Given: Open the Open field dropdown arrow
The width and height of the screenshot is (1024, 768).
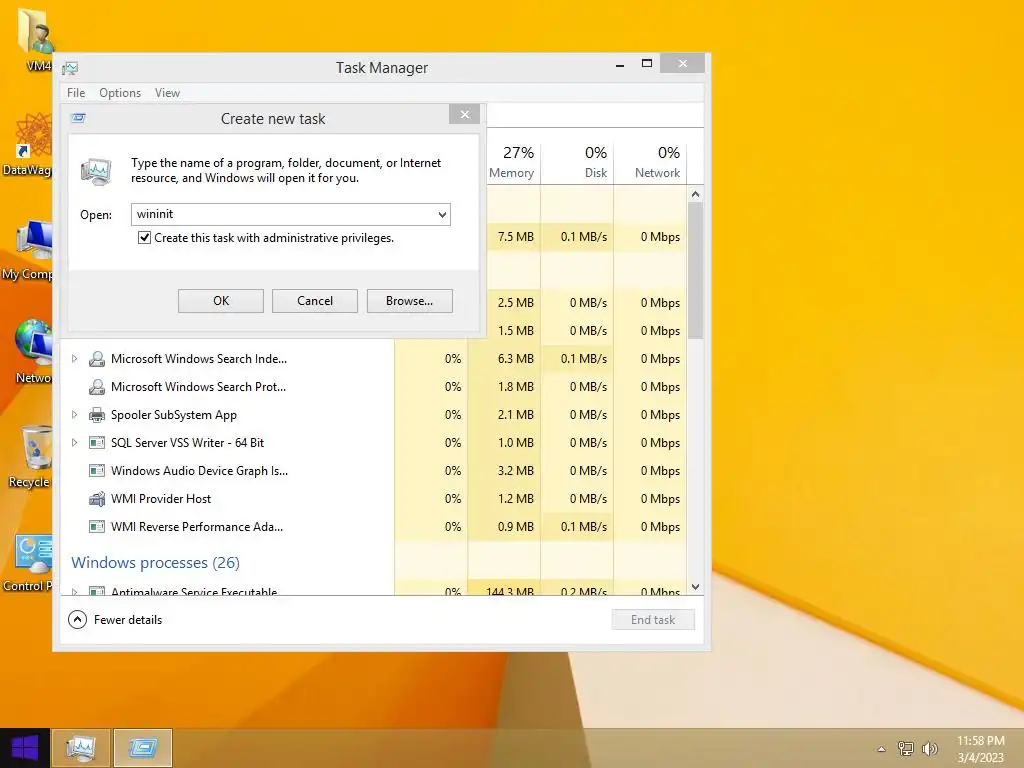Looking at the screenshot, I should 442,214.
